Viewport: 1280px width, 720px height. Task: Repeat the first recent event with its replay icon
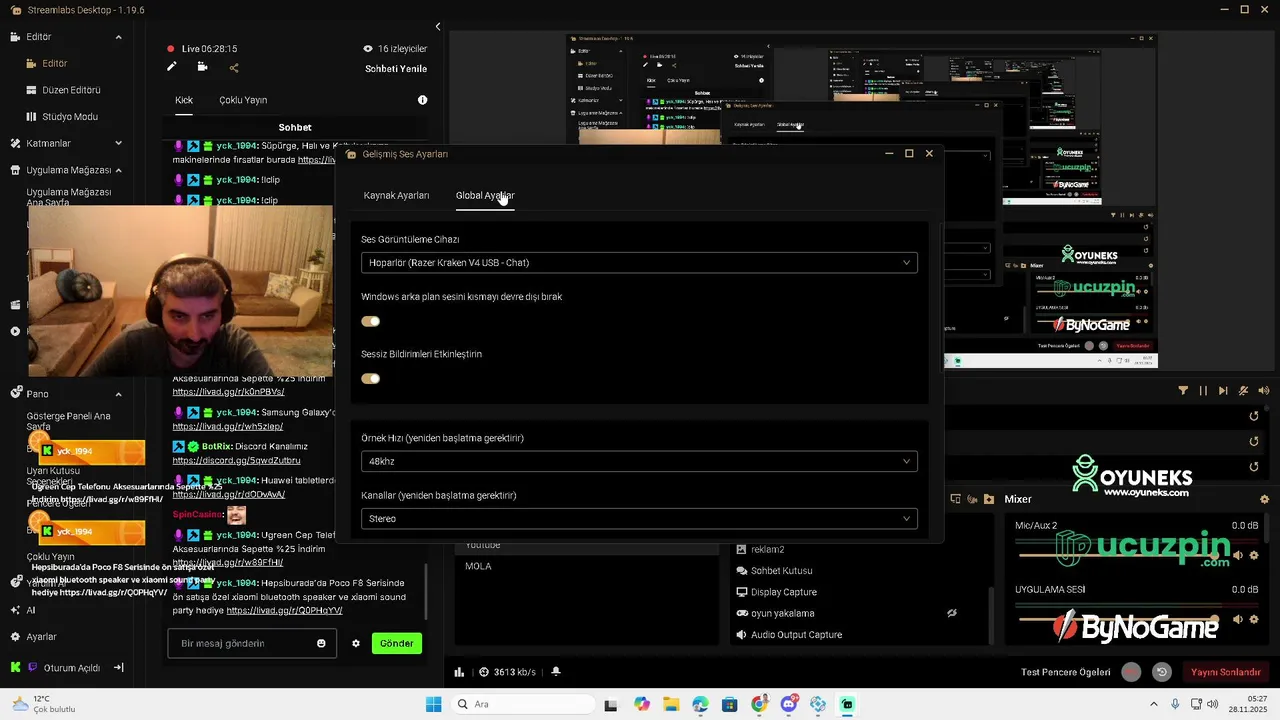point(1254,416)
